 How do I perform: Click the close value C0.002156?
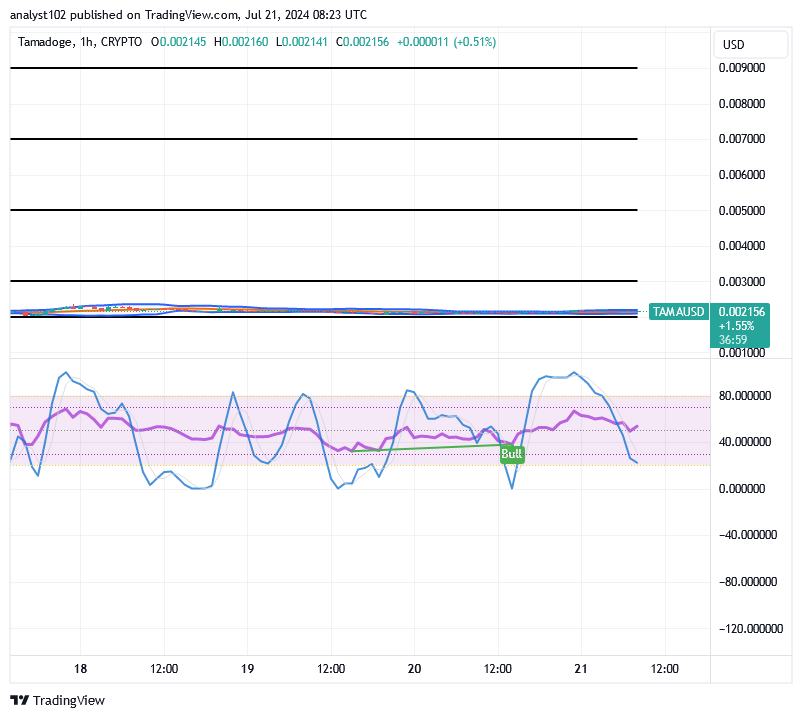pyautogui.click(x=362, y=42)
